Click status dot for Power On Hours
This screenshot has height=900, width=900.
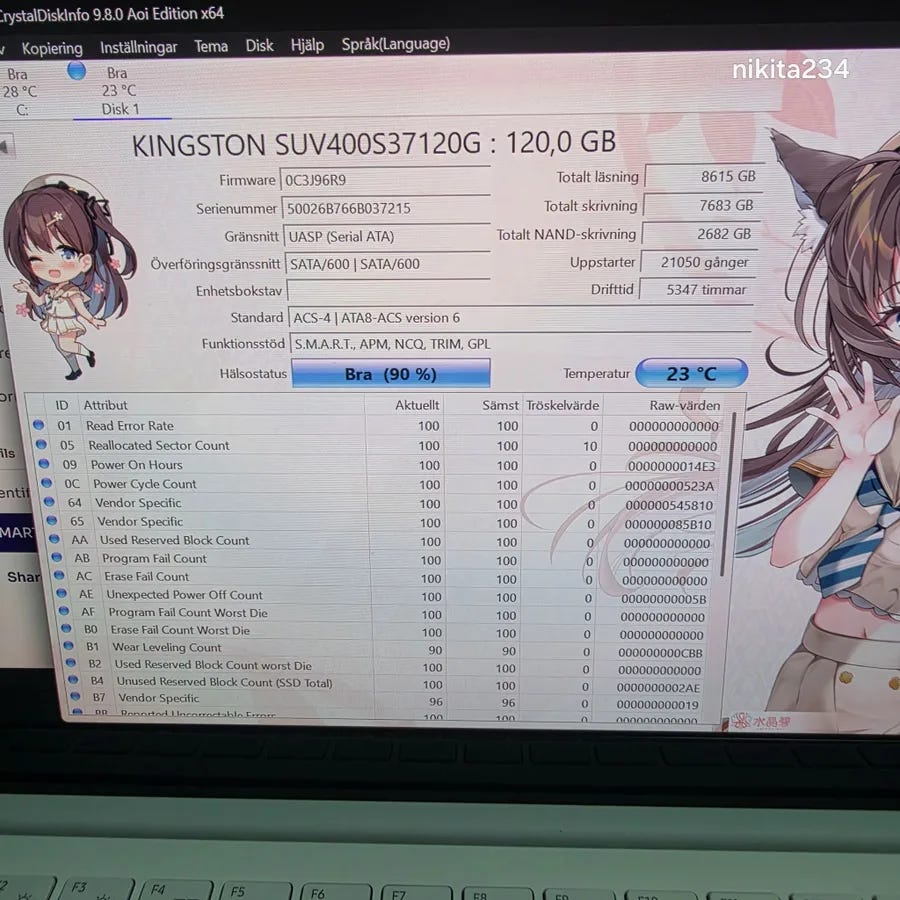(44, 464)
